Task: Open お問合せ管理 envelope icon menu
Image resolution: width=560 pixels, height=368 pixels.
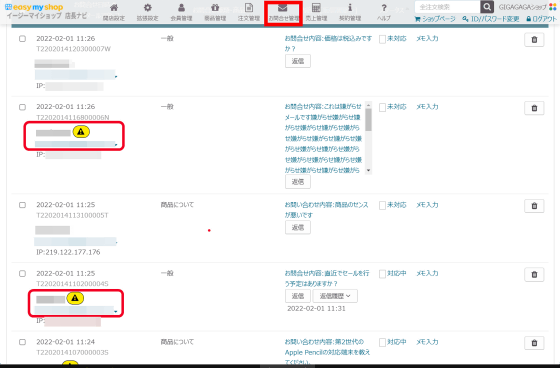Action: [x=283, y=13]
